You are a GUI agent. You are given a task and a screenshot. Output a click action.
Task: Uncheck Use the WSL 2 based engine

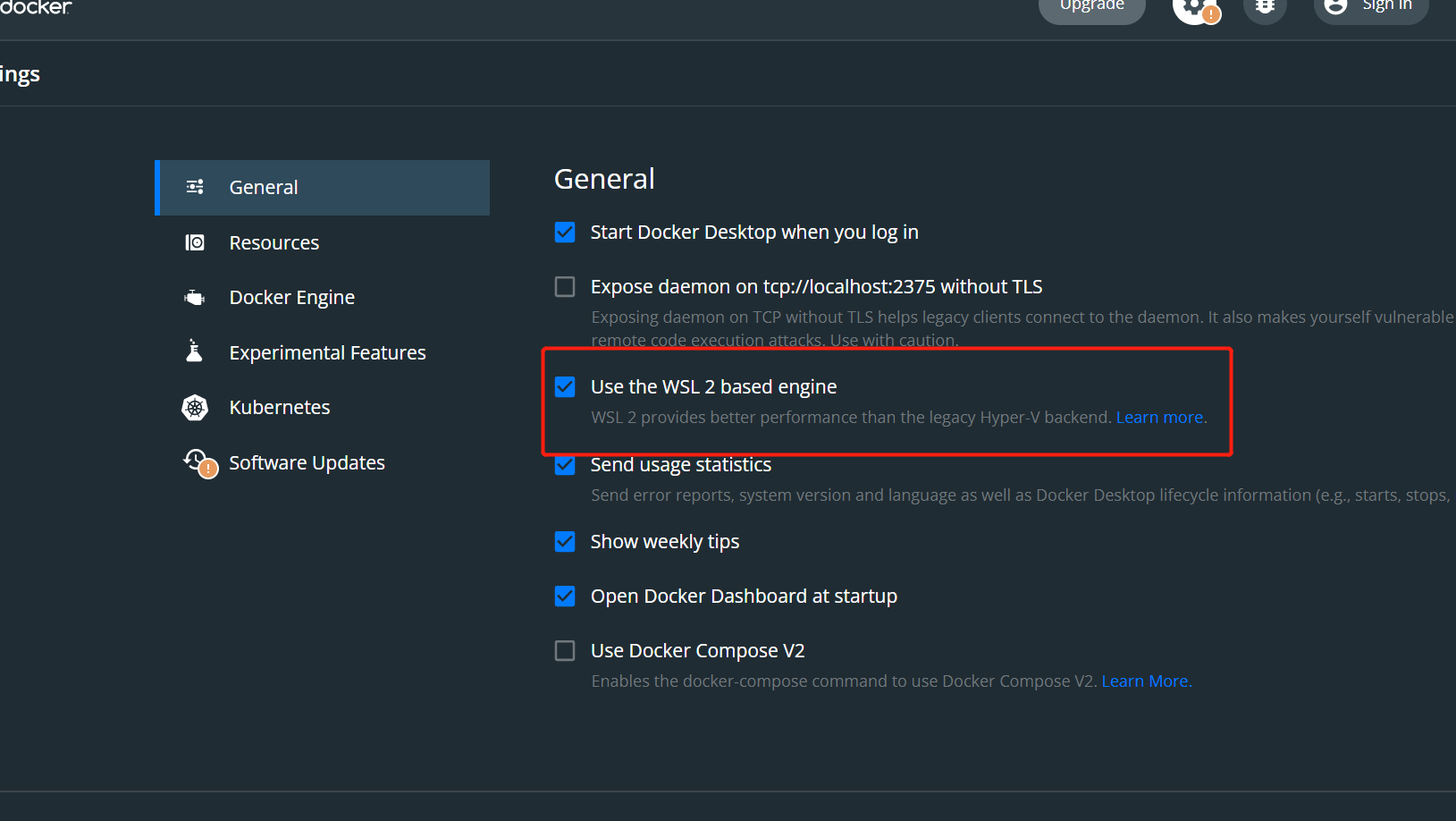tap(565, 387)
